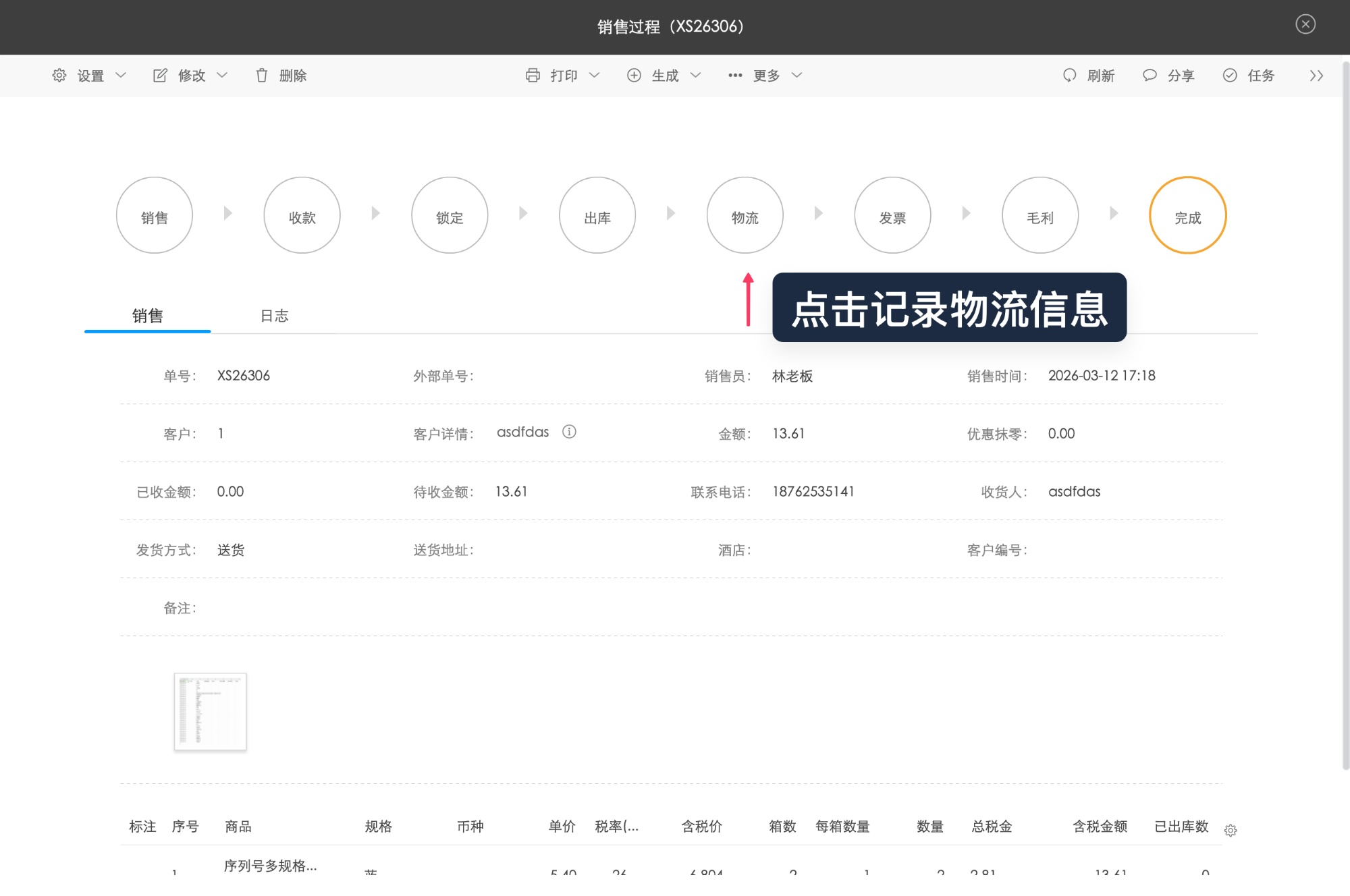Click the 物流 process step circle
The height and width of the screenshot is (896, 1350).
click(745, 215)
